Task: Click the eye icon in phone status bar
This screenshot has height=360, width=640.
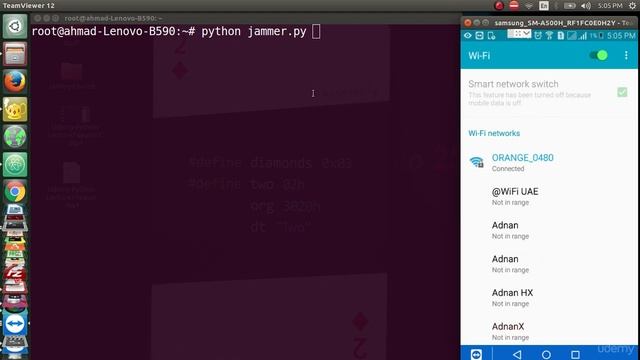Action: pos(468,36)
